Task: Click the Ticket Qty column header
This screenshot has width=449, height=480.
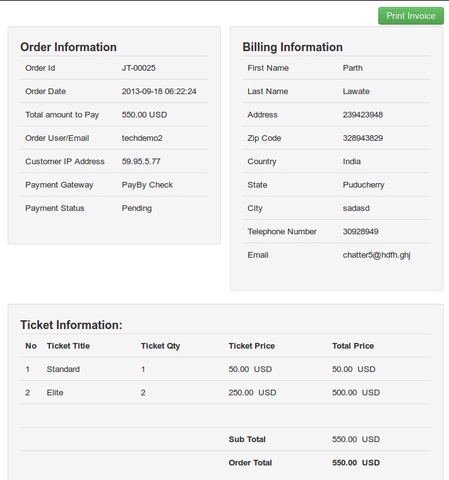Action: [x=160, y=346]
